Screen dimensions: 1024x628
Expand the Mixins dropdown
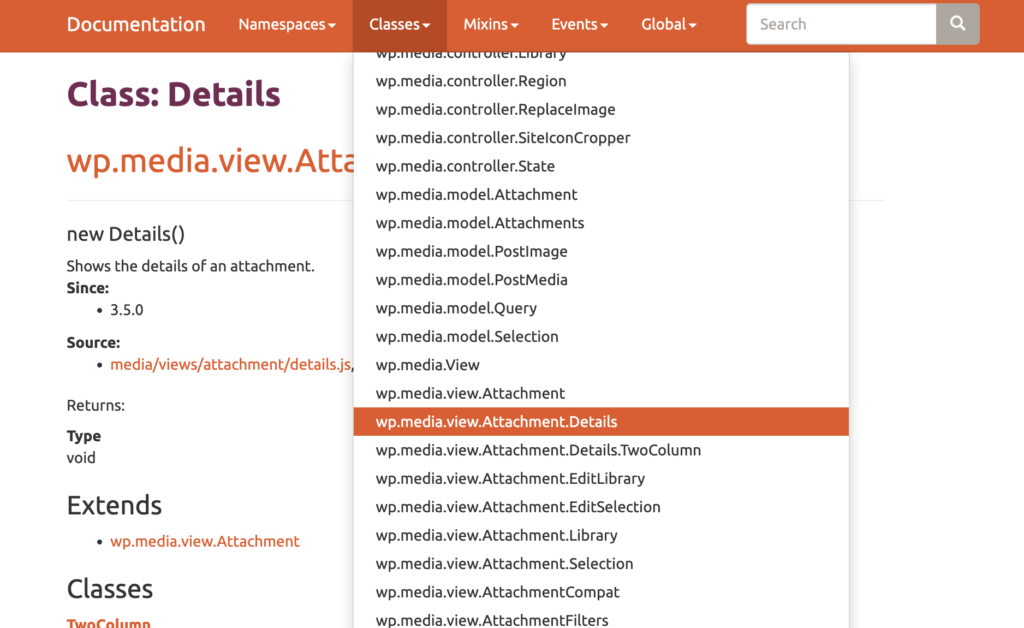pos(491,24)
